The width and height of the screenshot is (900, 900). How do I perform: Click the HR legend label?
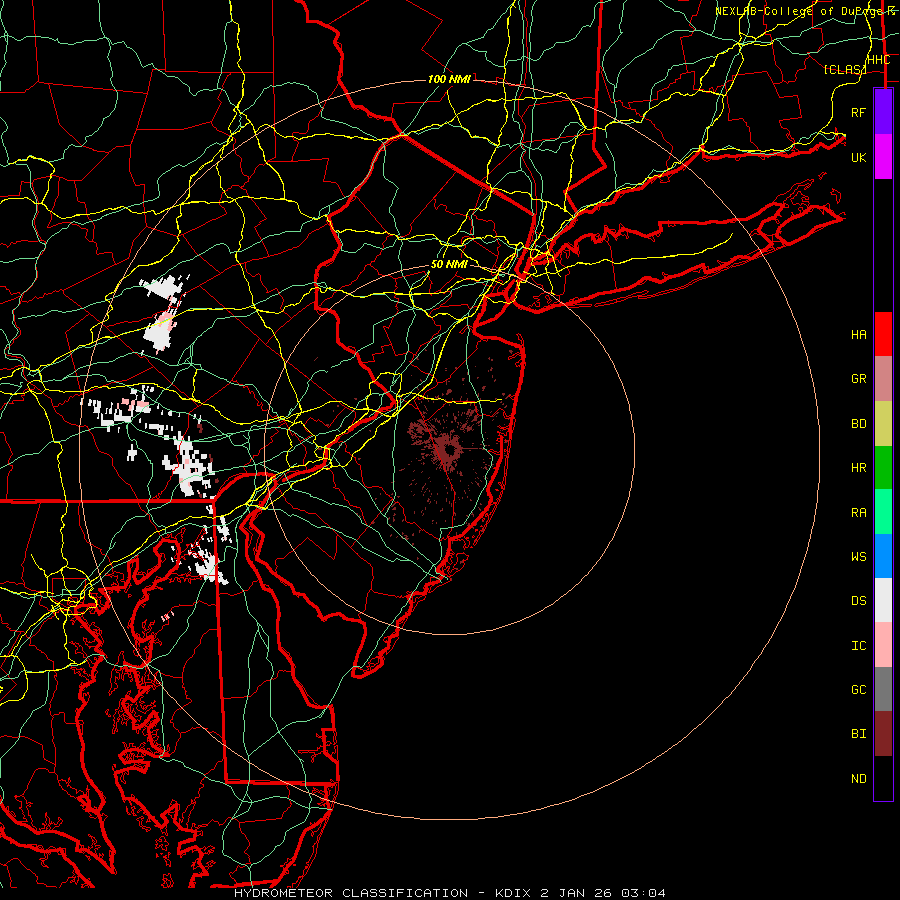coord(859,468)
